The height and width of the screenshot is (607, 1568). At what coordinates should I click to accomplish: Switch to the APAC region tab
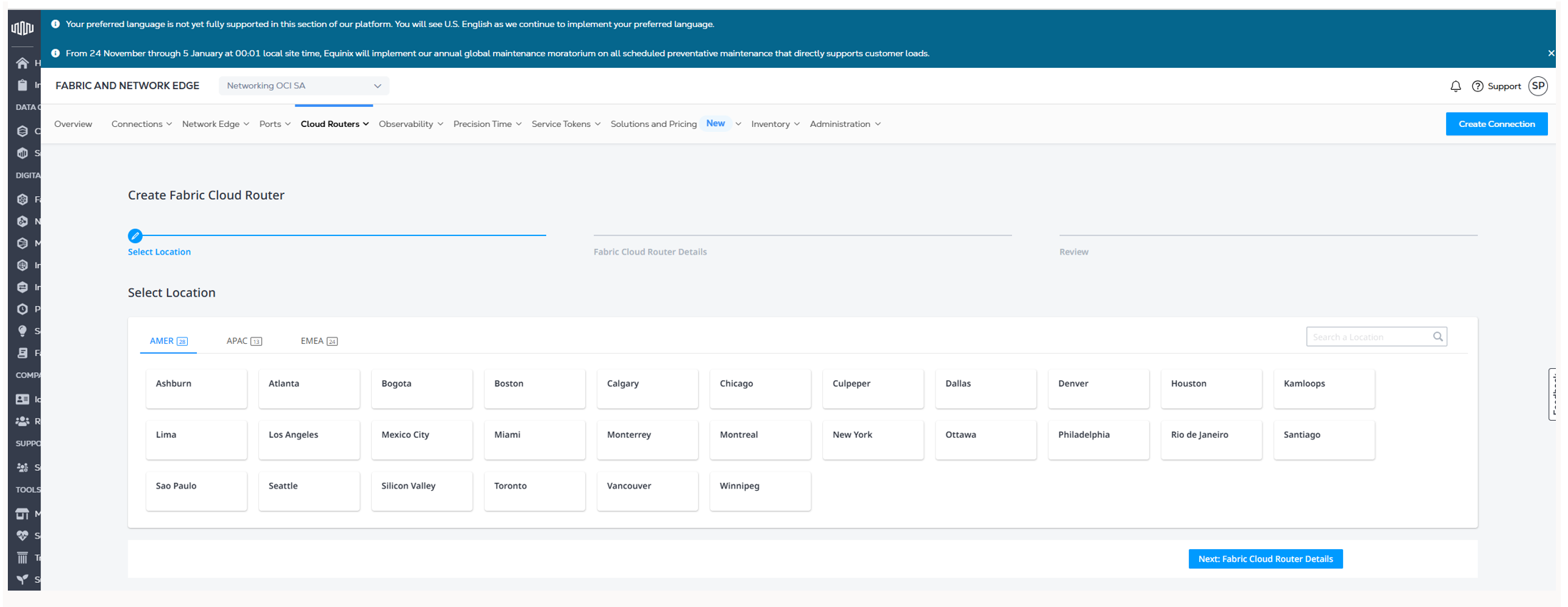(x=243, y=341)
